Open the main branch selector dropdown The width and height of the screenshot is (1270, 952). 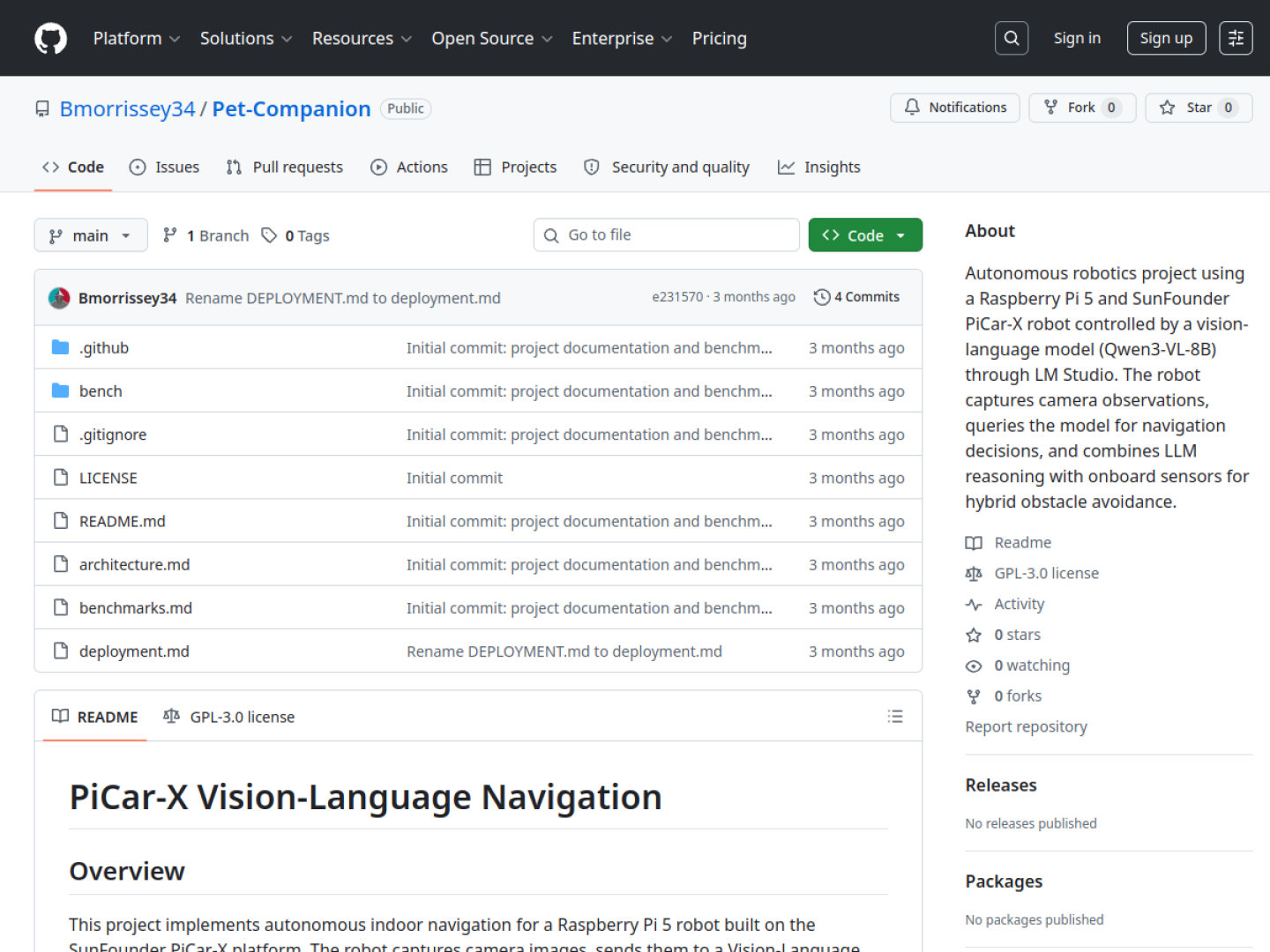tap(91, 235)
